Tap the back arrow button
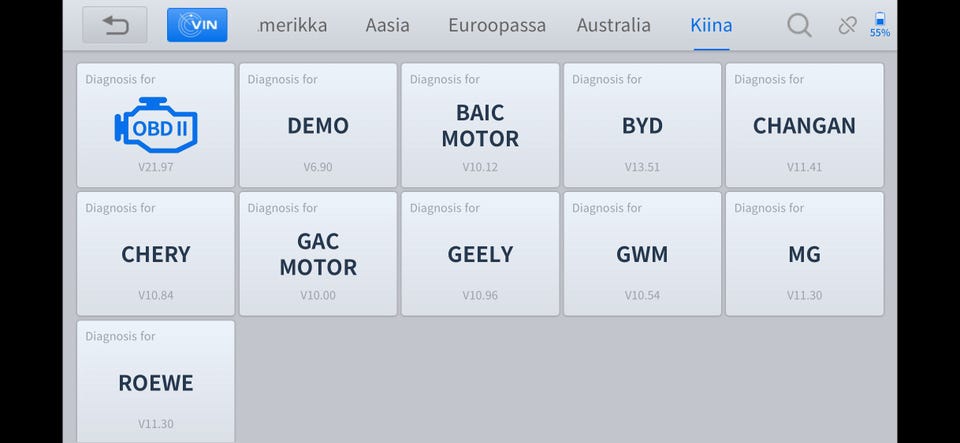The width and height of the screenshot is (960, 443). point(115,25)
